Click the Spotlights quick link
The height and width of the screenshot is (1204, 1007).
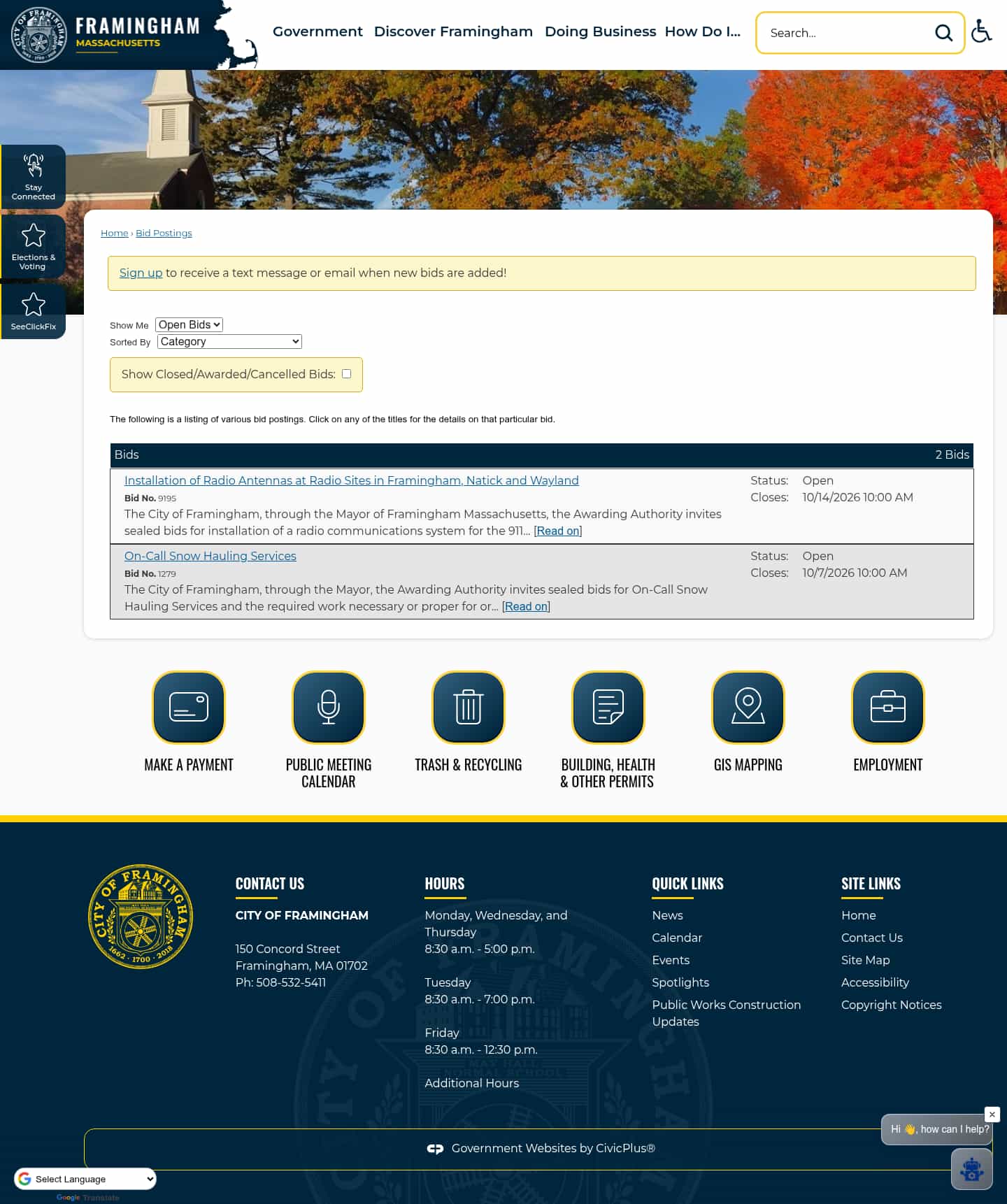pos(680,982)
